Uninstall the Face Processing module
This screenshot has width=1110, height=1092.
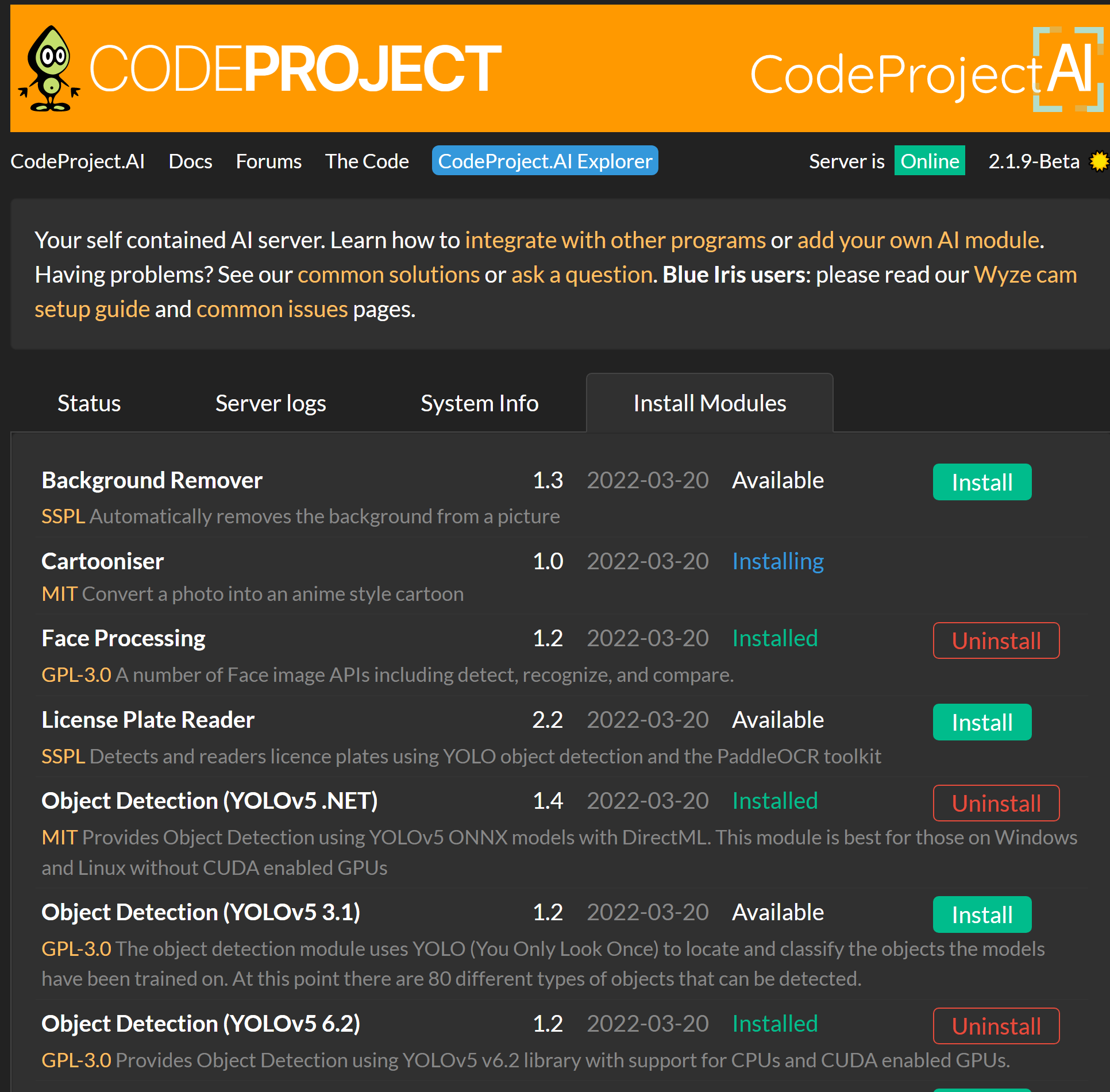[996, 640]
